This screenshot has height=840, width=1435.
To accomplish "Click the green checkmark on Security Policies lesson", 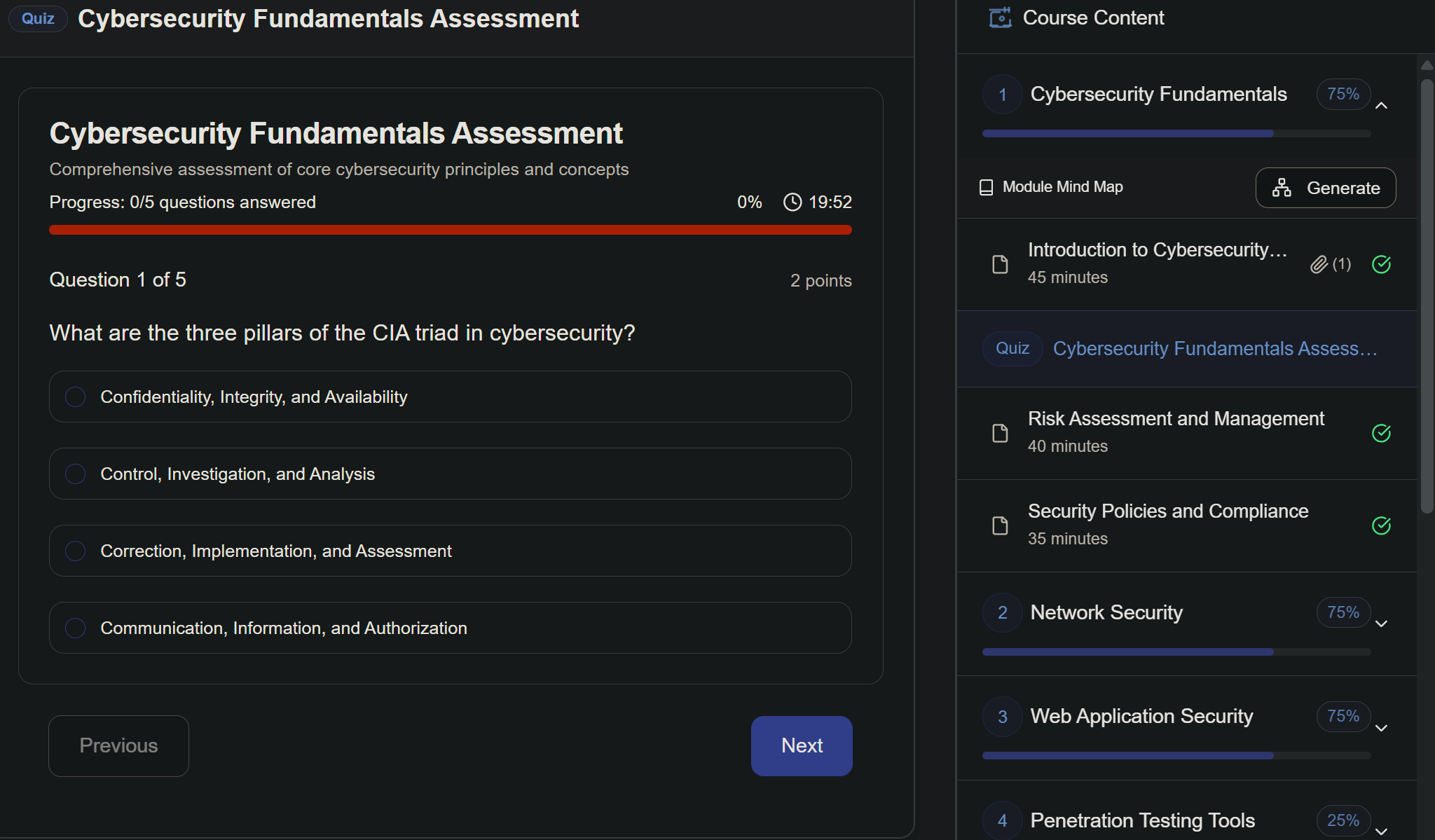I will pyautogui.click(x=1381, y=525).
